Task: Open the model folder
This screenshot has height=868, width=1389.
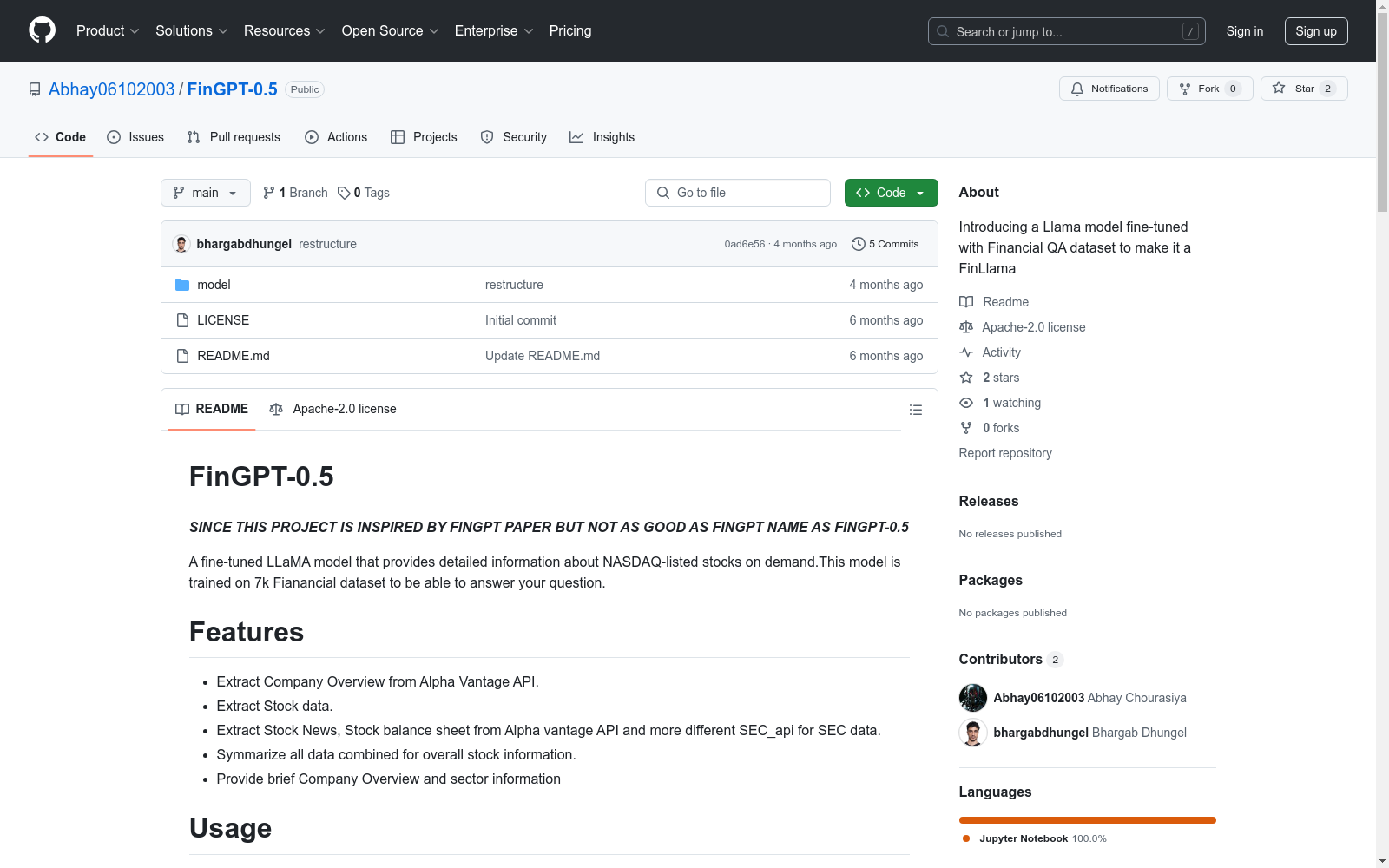Action: (214, 285)
